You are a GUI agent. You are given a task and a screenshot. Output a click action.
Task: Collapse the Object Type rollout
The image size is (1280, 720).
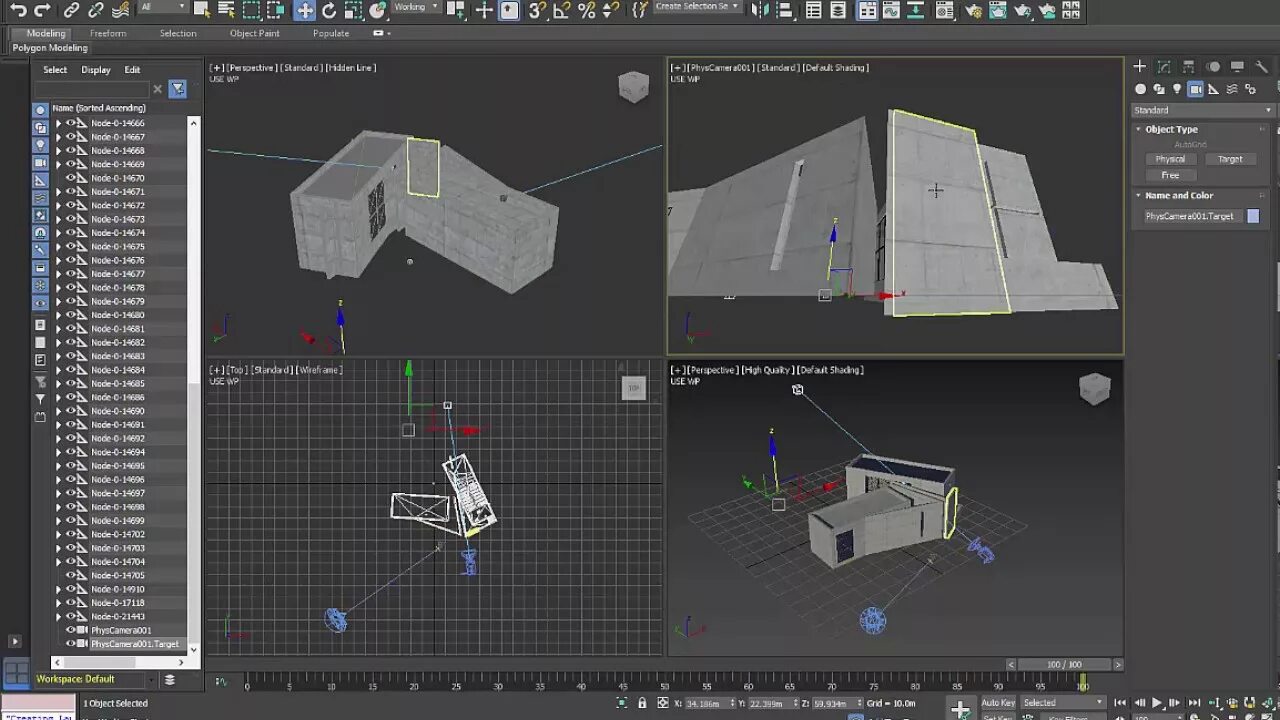pos(1139,128)
